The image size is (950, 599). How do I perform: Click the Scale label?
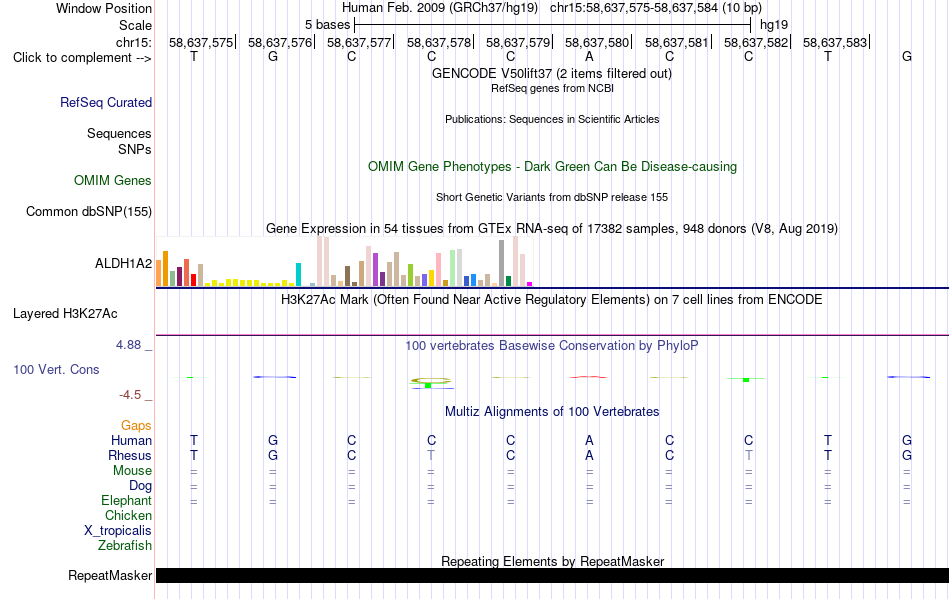tap(135, 25)
